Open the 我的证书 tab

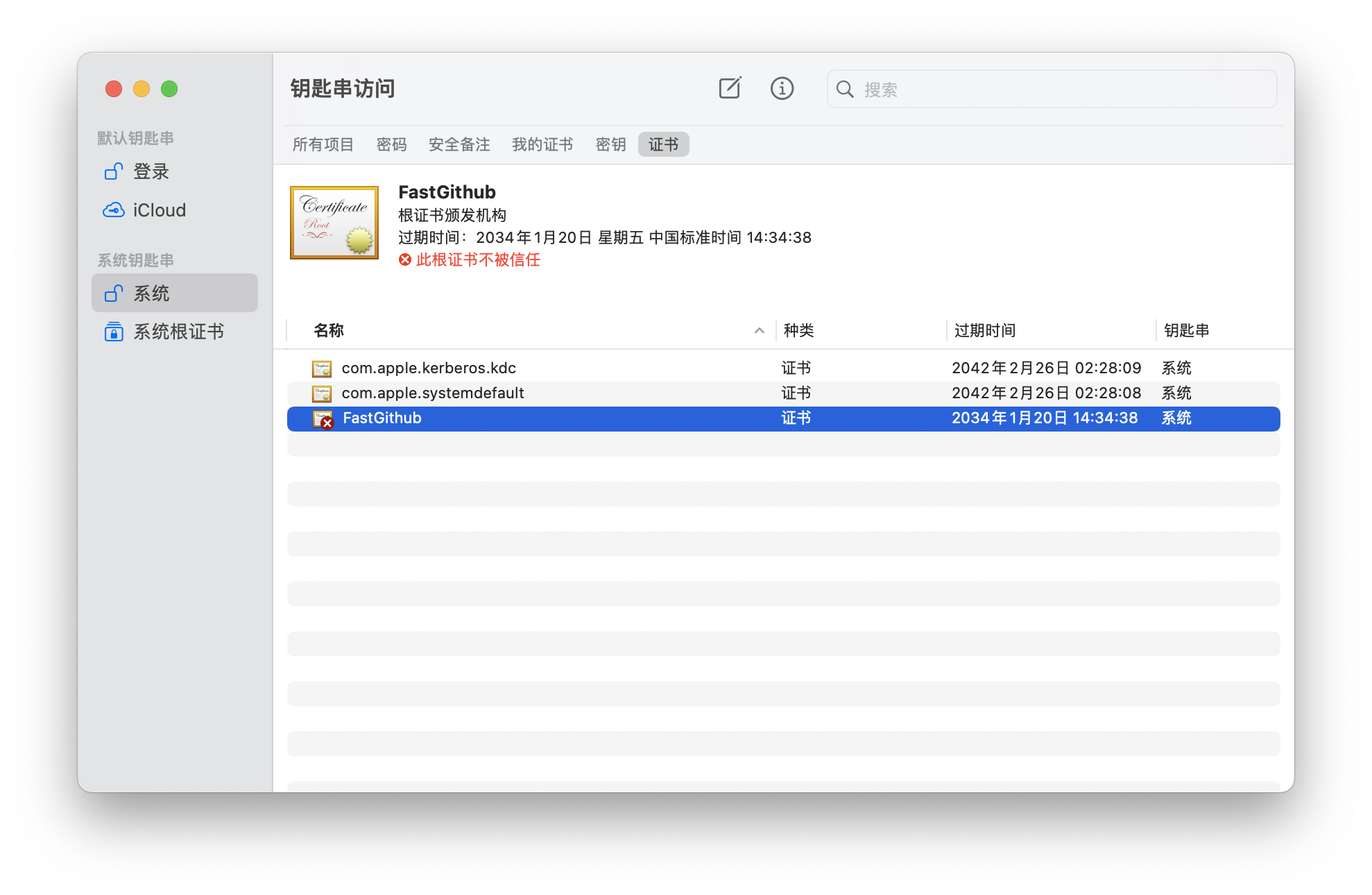(x=542, y=144)
